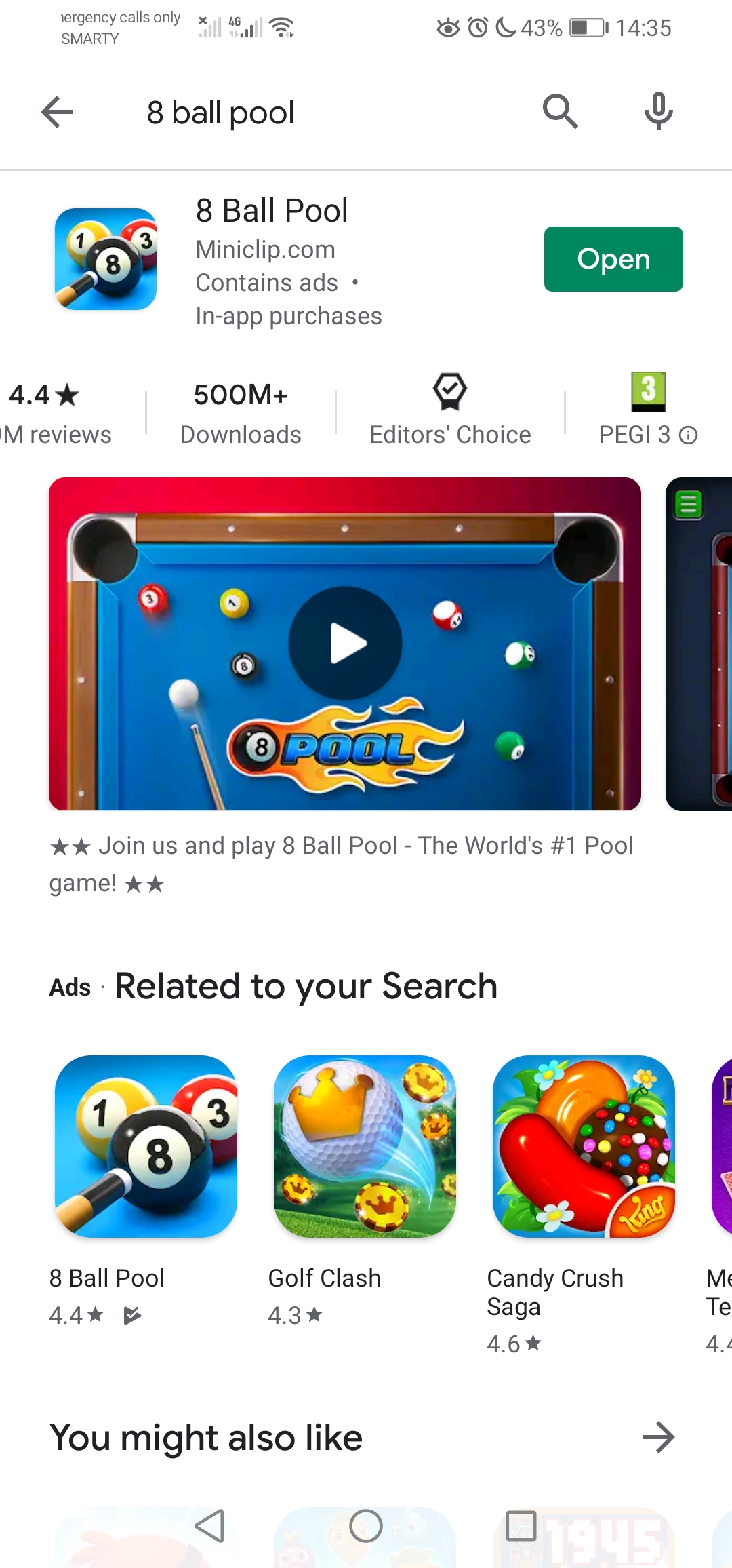Image resolution: width=732 pixels, height=1568 pixels.
Task: Tap the PEGI 3 rating badge
Action: pos(648,391)
